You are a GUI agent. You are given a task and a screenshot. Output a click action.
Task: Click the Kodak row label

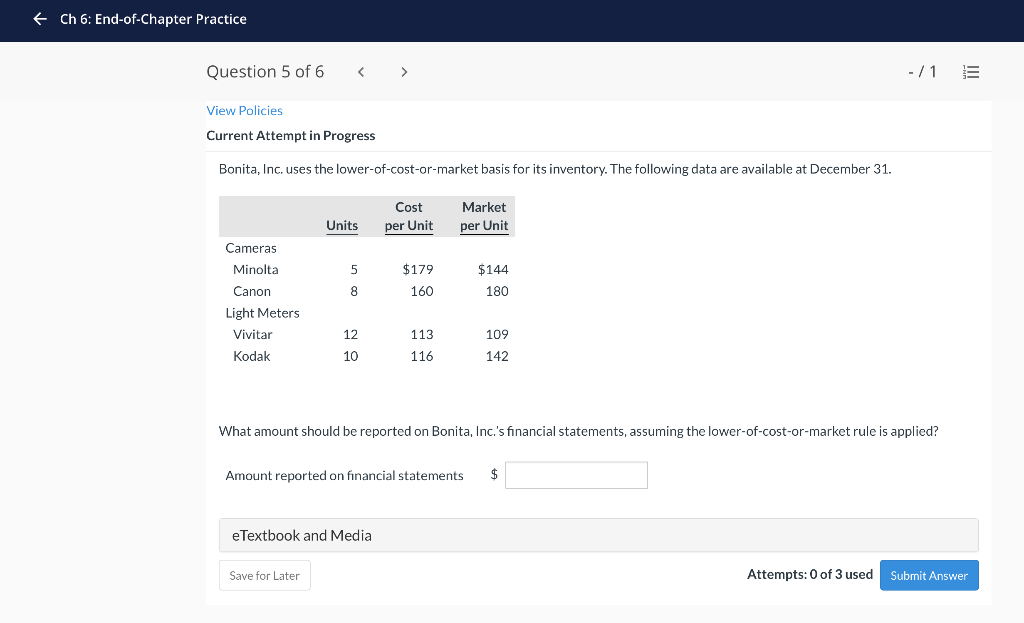[x=252, y=356]
